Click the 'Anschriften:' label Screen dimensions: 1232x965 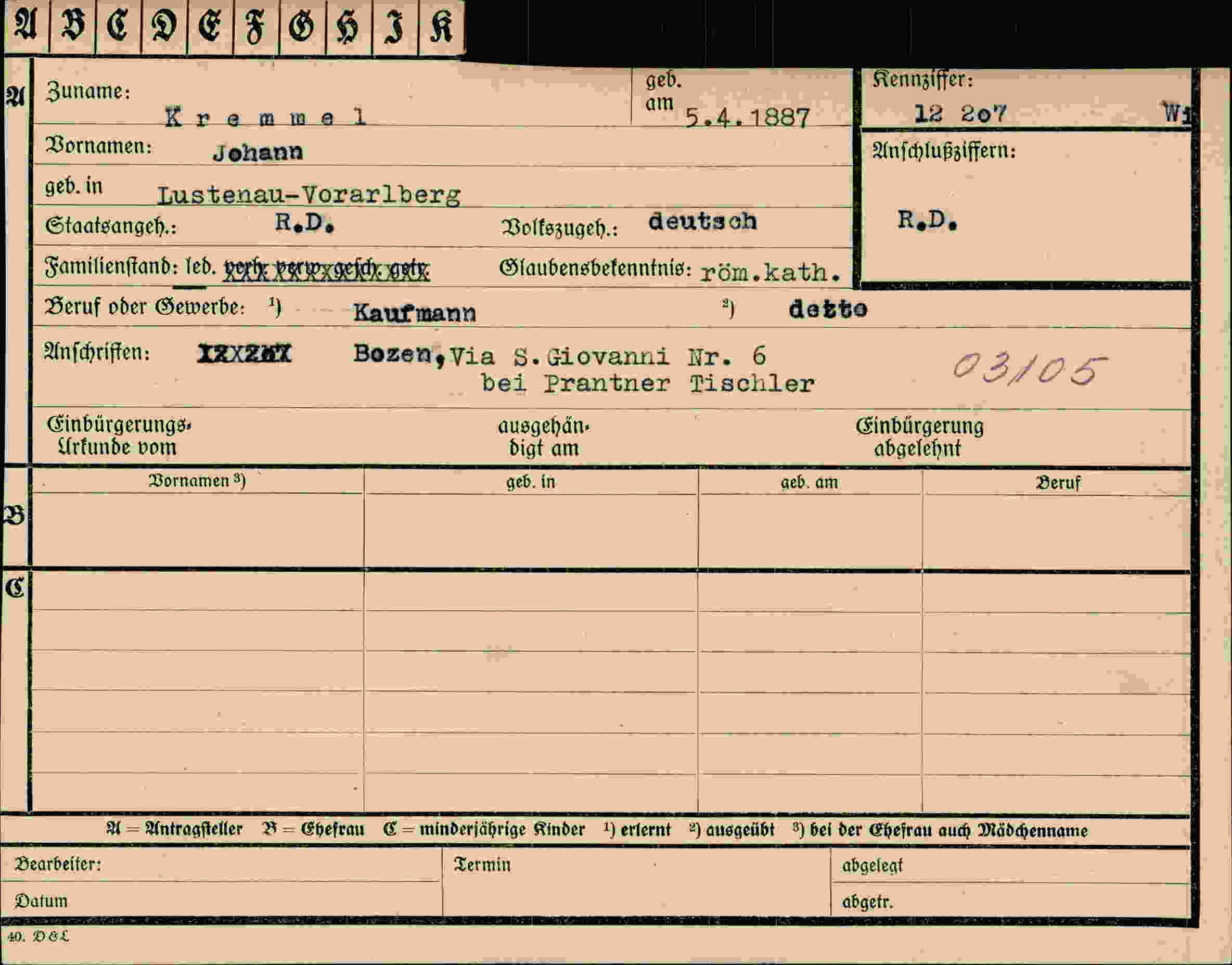click(x=97, y=353)
